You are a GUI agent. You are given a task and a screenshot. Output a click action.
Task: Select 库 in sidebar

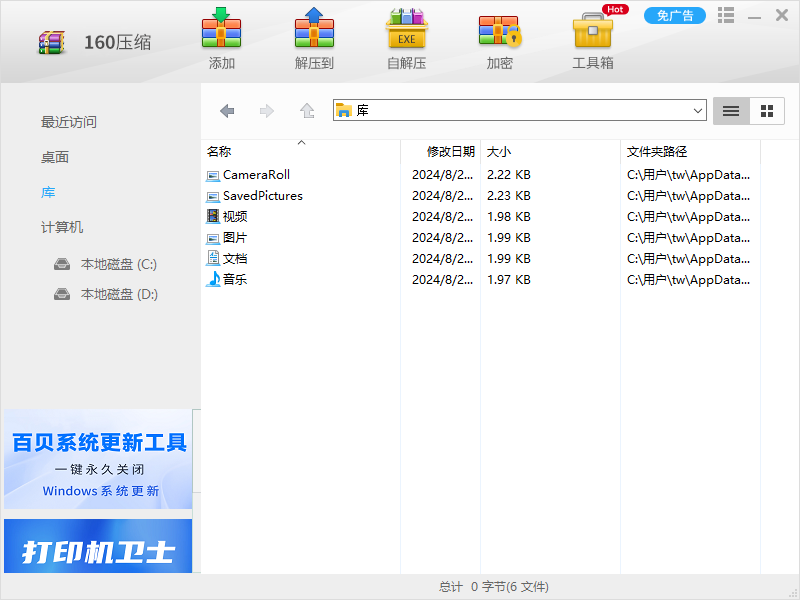[x=48, y=192]
